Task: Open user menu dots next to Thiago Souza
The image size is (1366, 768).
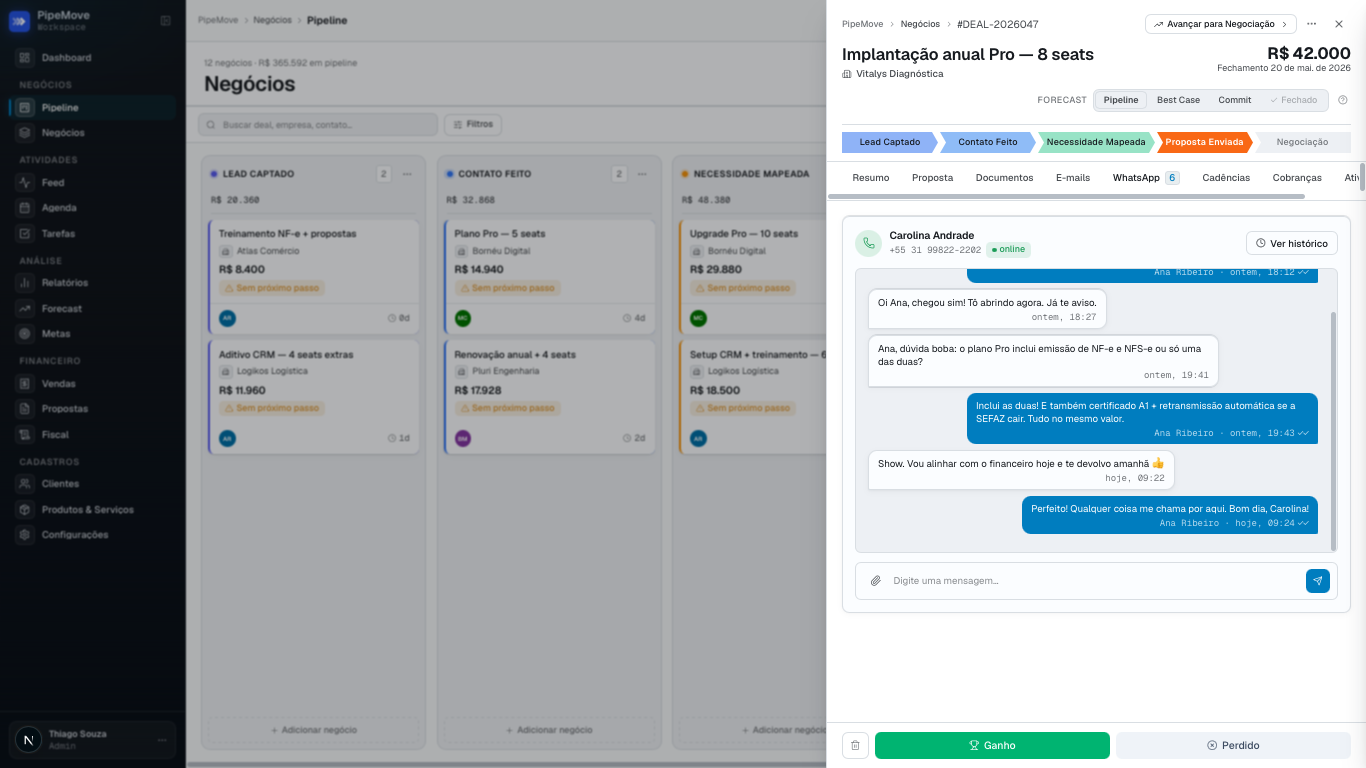Action: 162,740
